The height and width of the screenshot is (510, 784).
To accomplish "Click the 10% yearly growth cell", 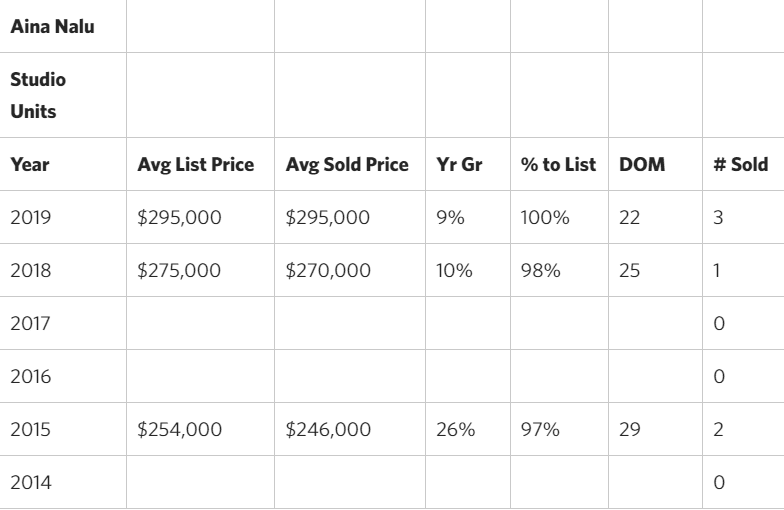I will (x=468, y=270).
